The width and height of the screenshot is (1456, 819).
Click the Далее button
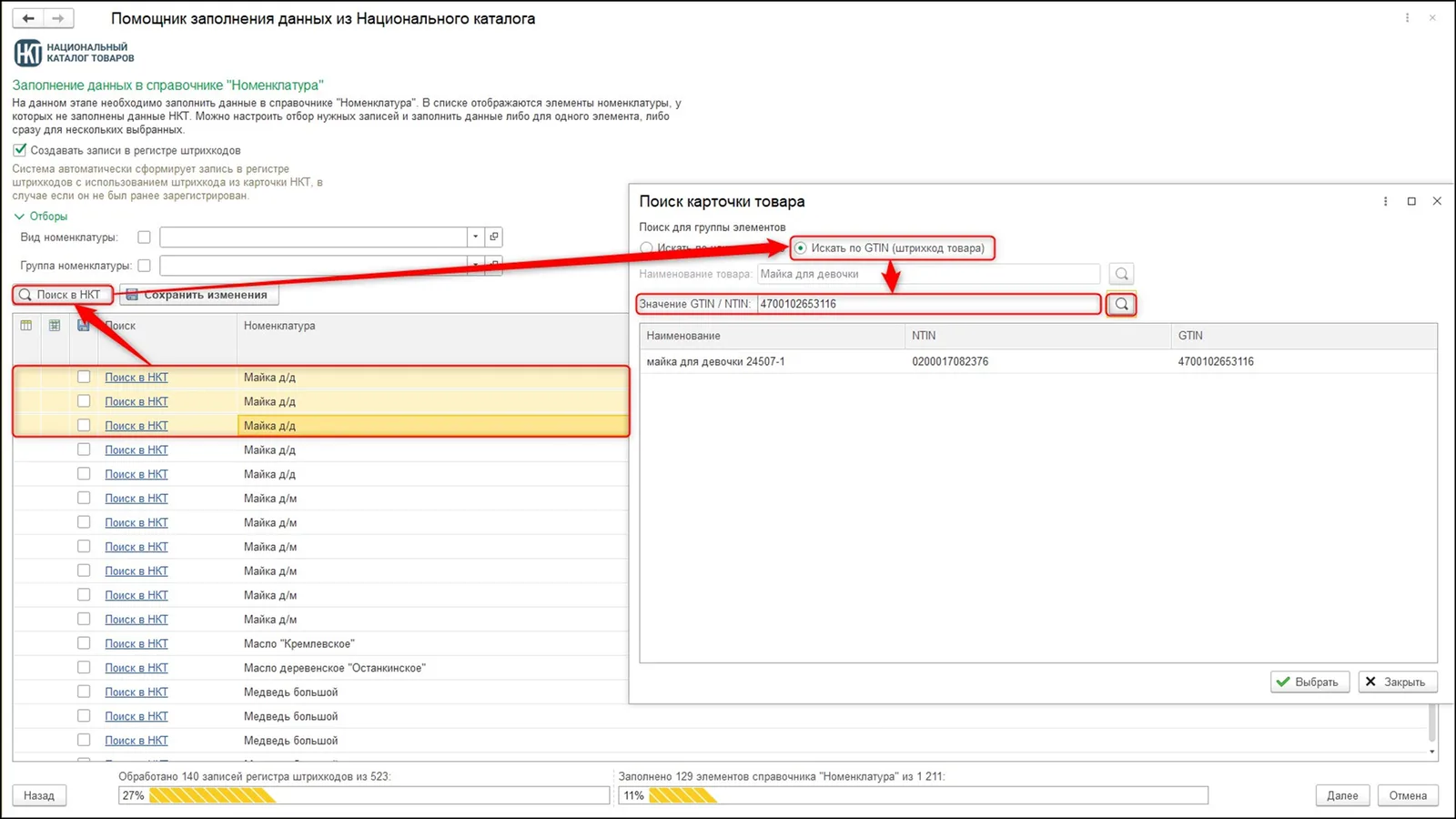pyautogui.click(x=1342, y=795)
